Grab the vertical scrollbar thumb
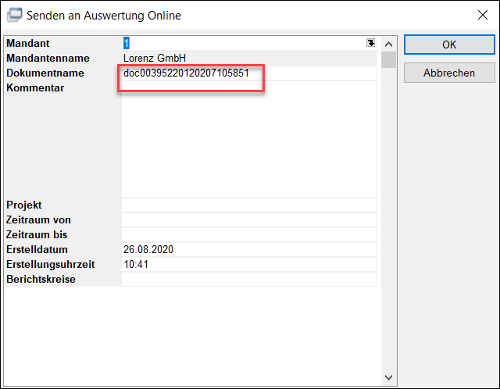The image size is (500, 389). [x=388, y=60]
